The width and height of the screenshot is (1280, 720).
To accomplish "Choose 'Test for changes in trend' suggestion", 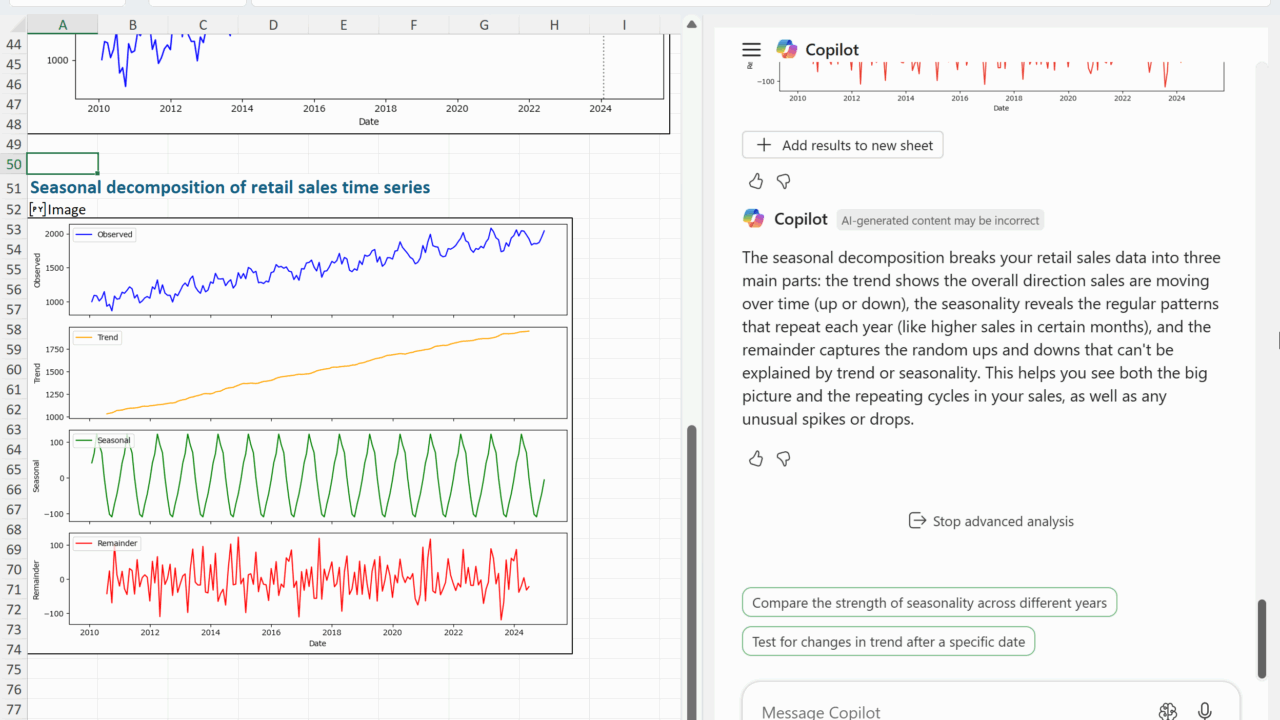I will 888,642.
